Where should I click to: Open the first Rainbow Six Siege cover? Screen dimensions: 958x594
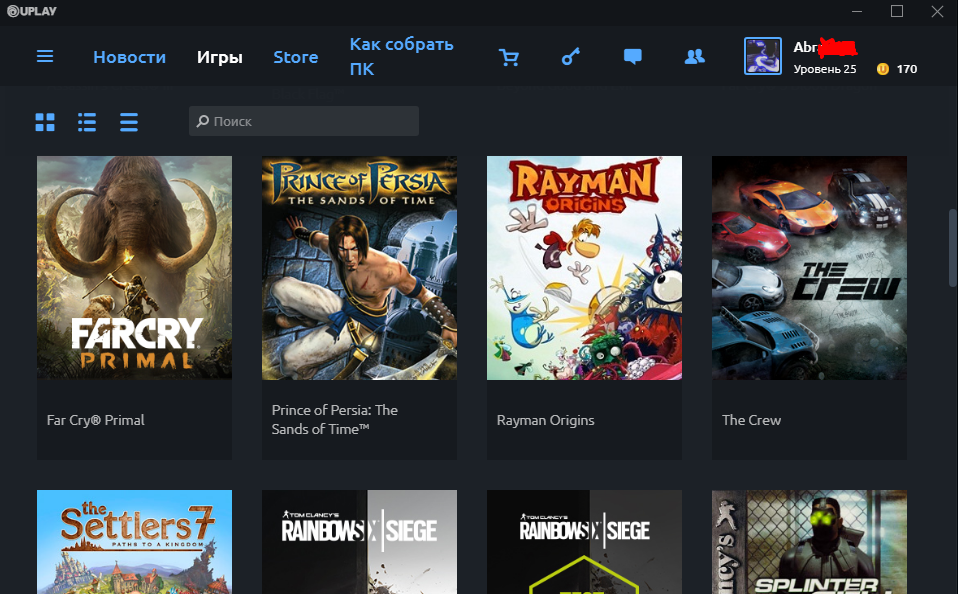point(359,541)
